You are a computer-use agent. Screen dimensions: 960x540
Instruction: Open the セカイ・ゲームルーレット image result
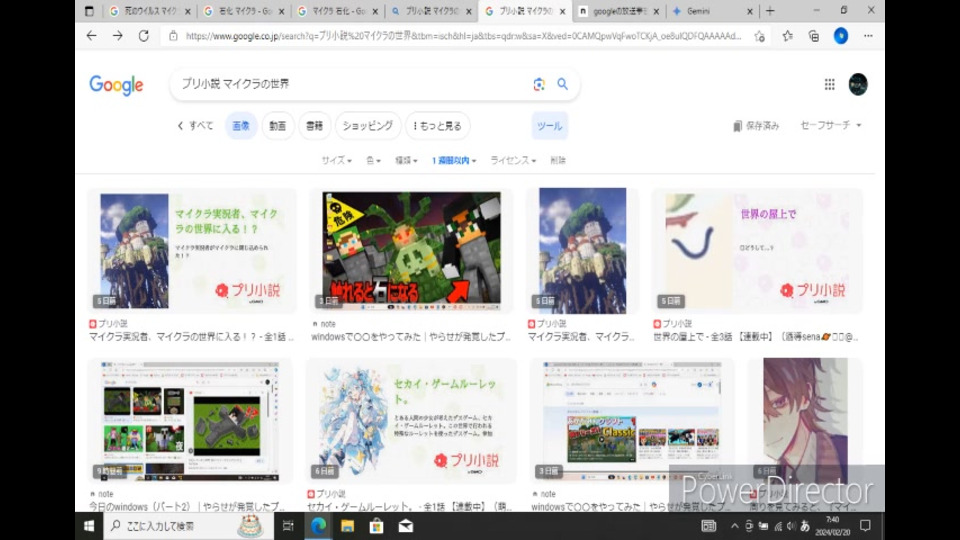click(x=411, y=421)
